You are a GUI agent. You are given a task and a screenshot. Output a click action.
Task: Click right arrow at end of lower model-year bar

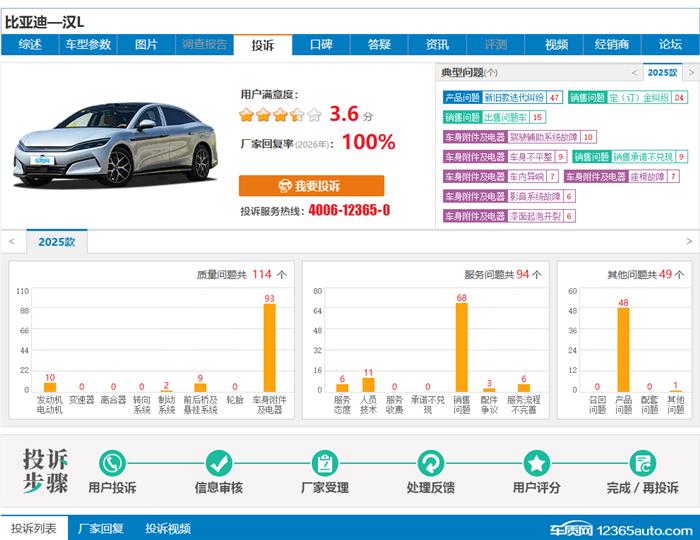coord(689,242)
